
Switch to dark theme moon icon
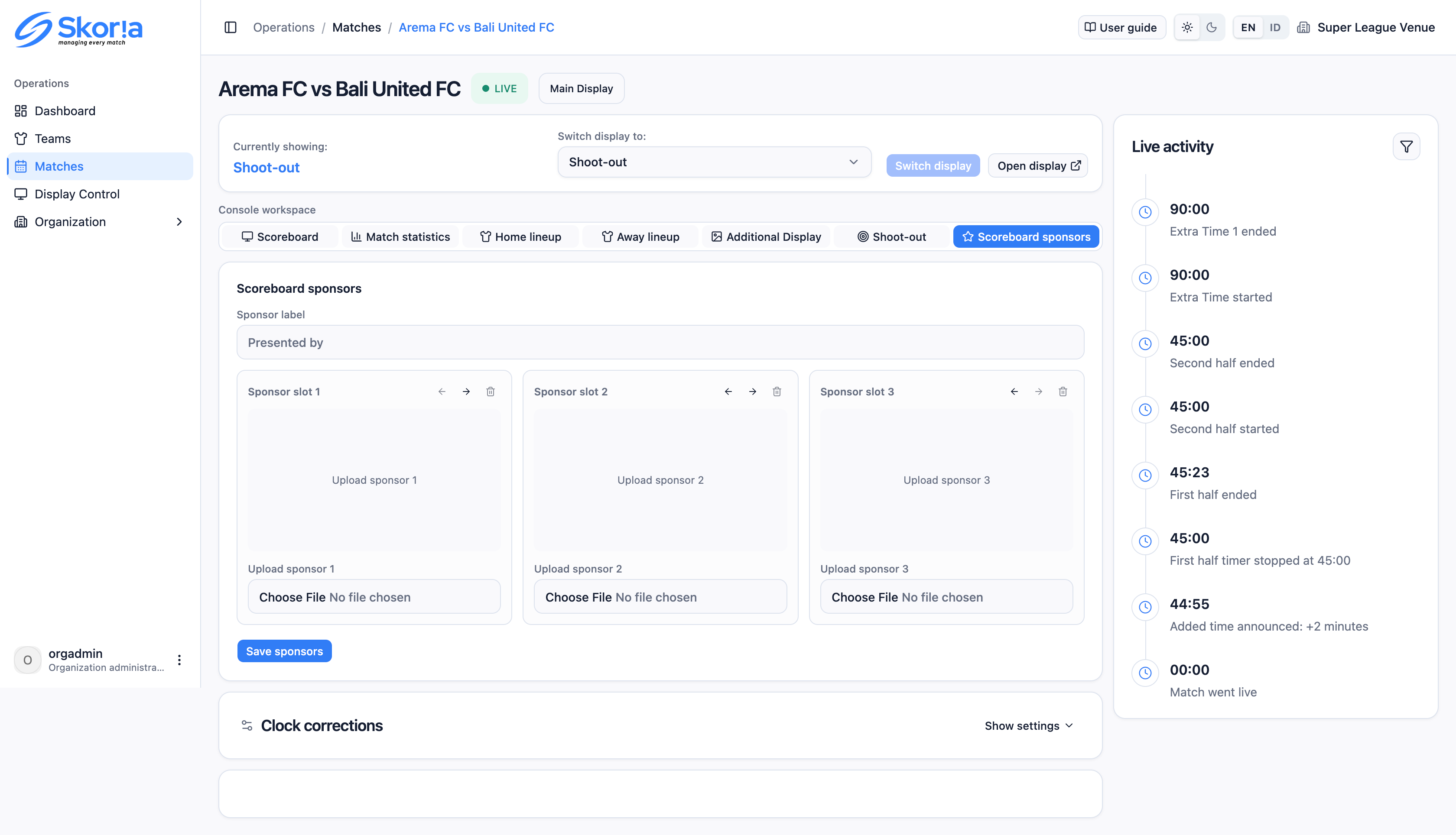point(1212,27)
